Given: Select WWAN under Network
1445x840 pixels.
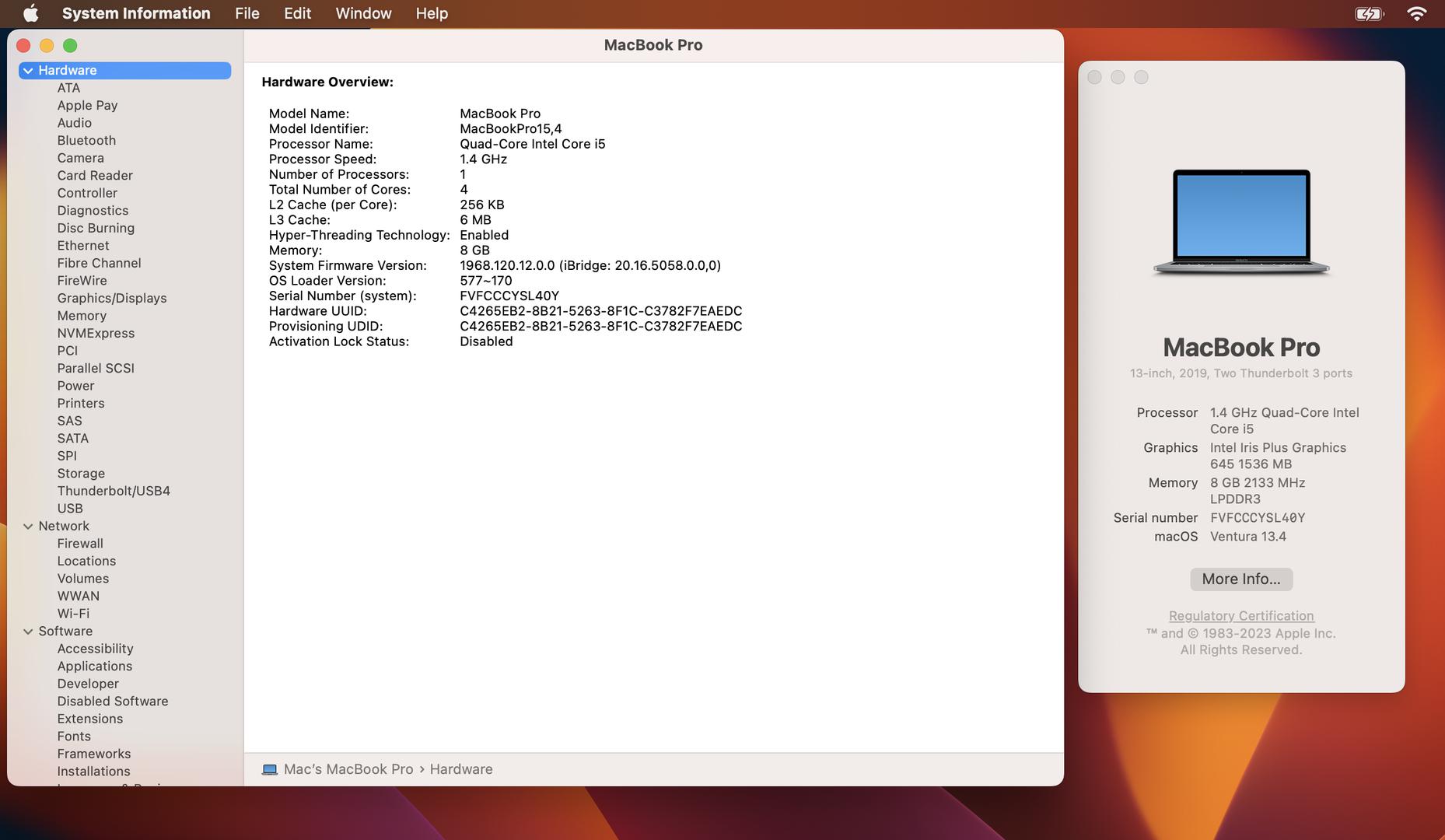Looking at the screenshot, I should 78,596.
